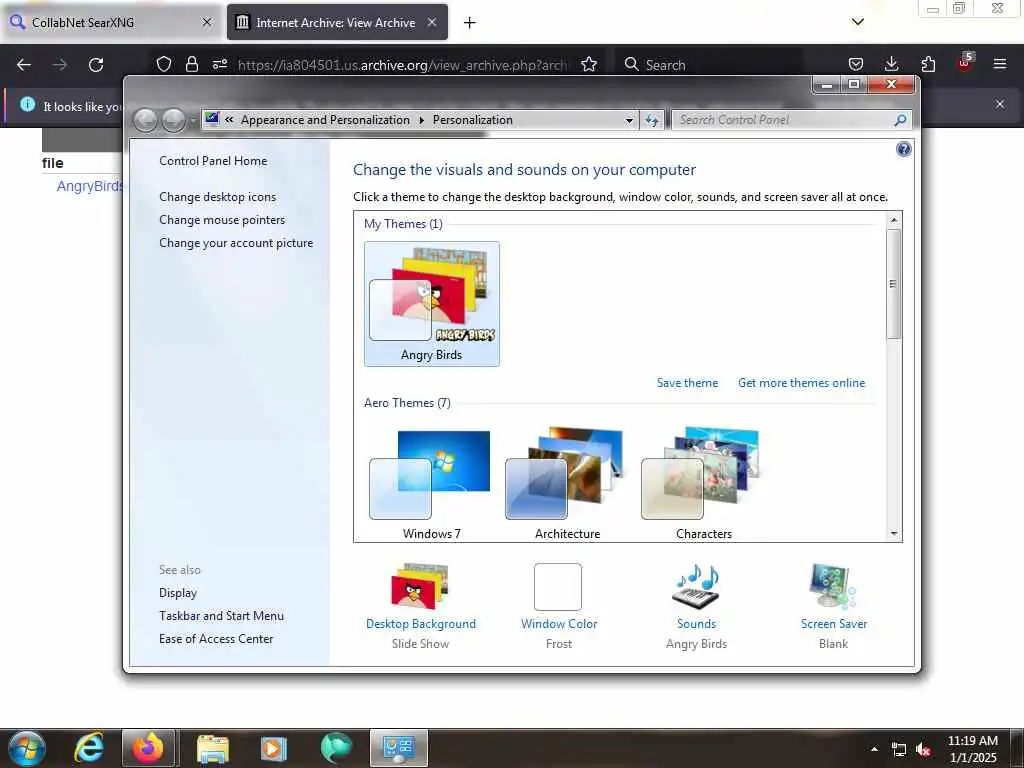Go to Control Panel Home
This screenshot has height=768, width=1024.
tap(213, 161)
